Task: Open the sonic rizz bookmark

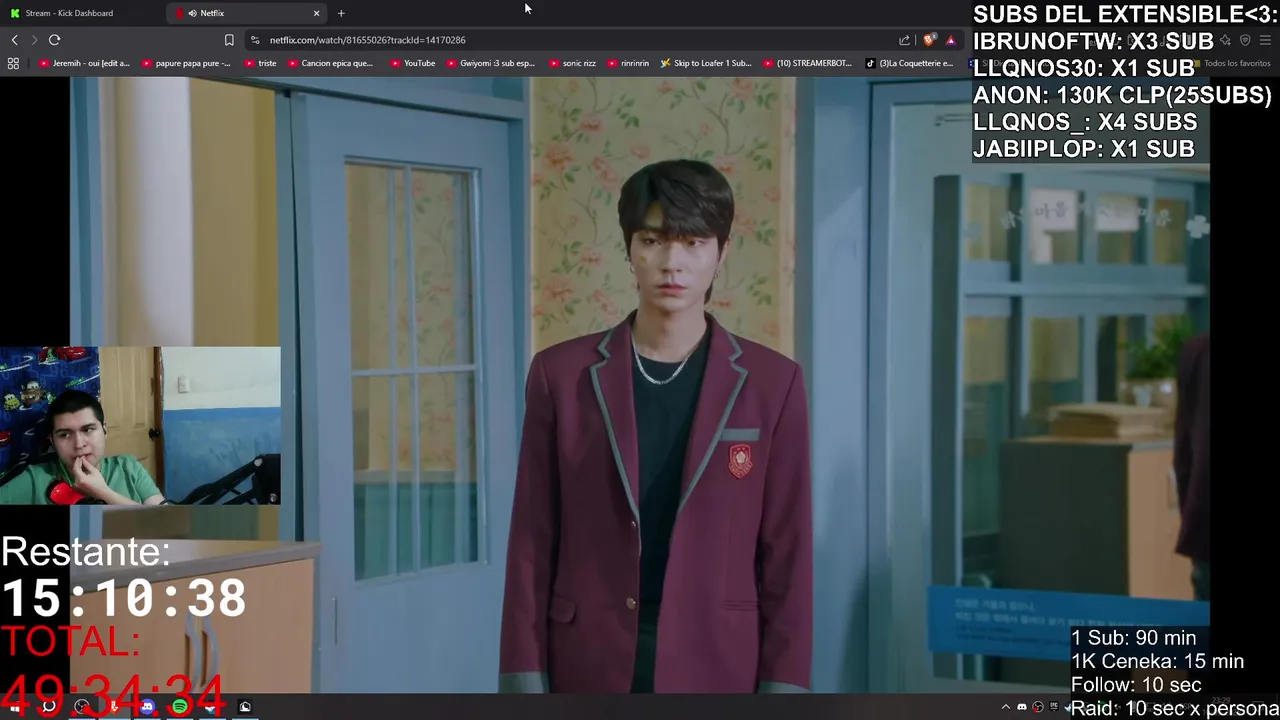Action: tap(572, 63)
